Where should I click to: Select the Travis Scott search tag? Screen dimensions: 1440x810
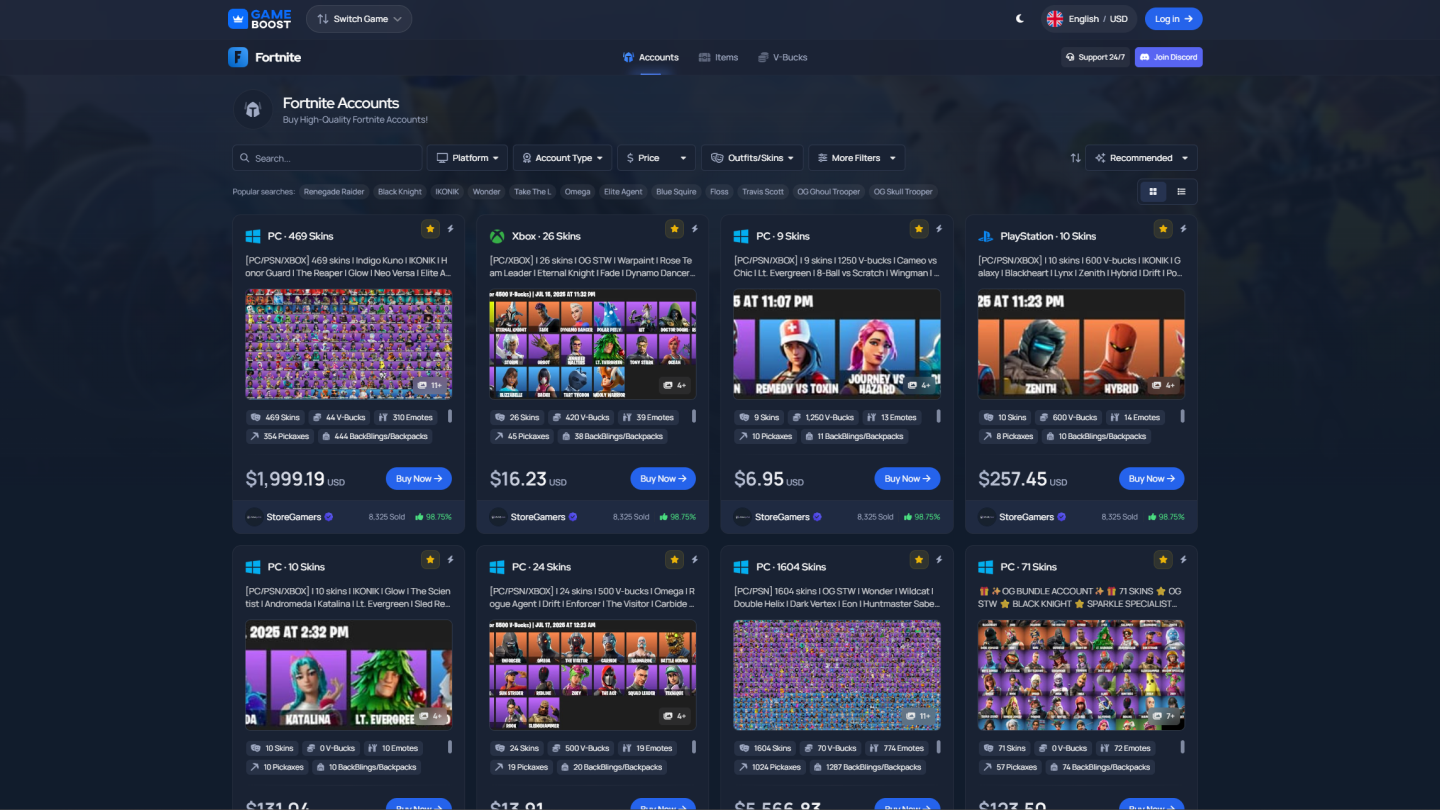click(x=763, y=192)
